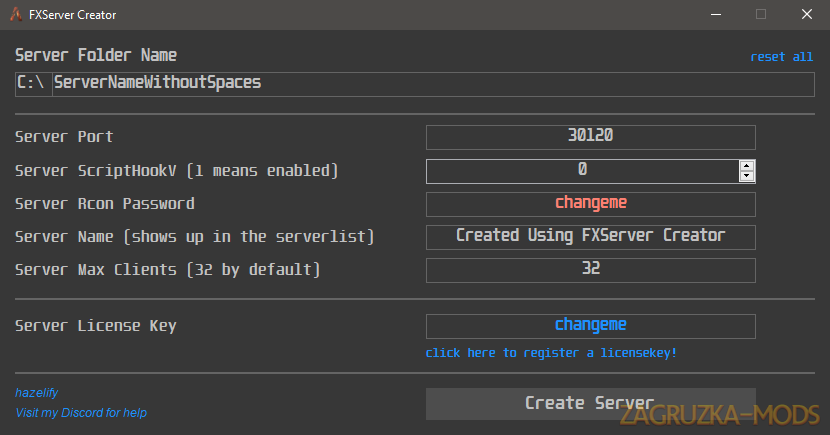
Task: Click the Create Server button
Action: (591, 404)
